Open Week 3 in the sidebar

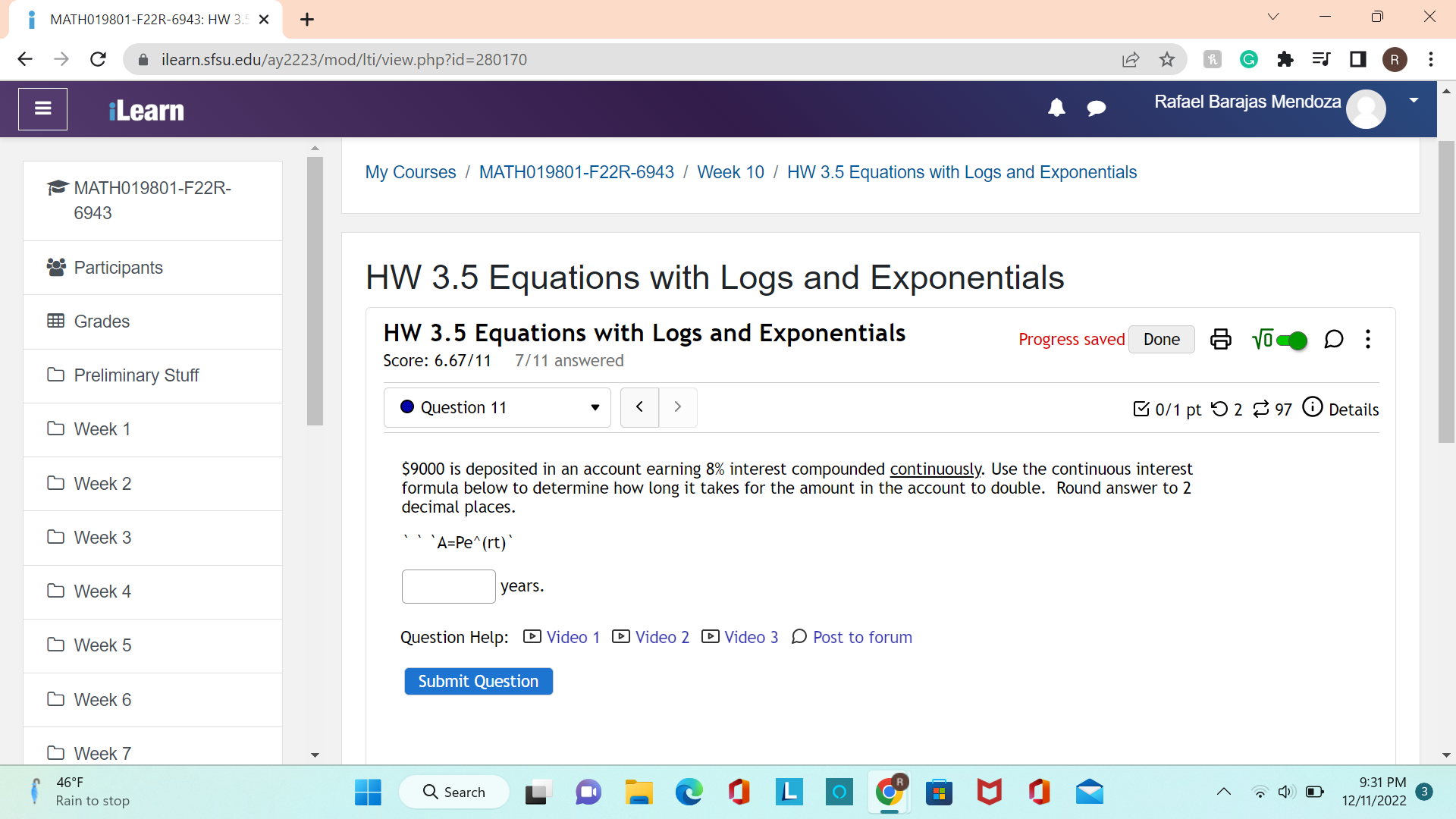102,538
